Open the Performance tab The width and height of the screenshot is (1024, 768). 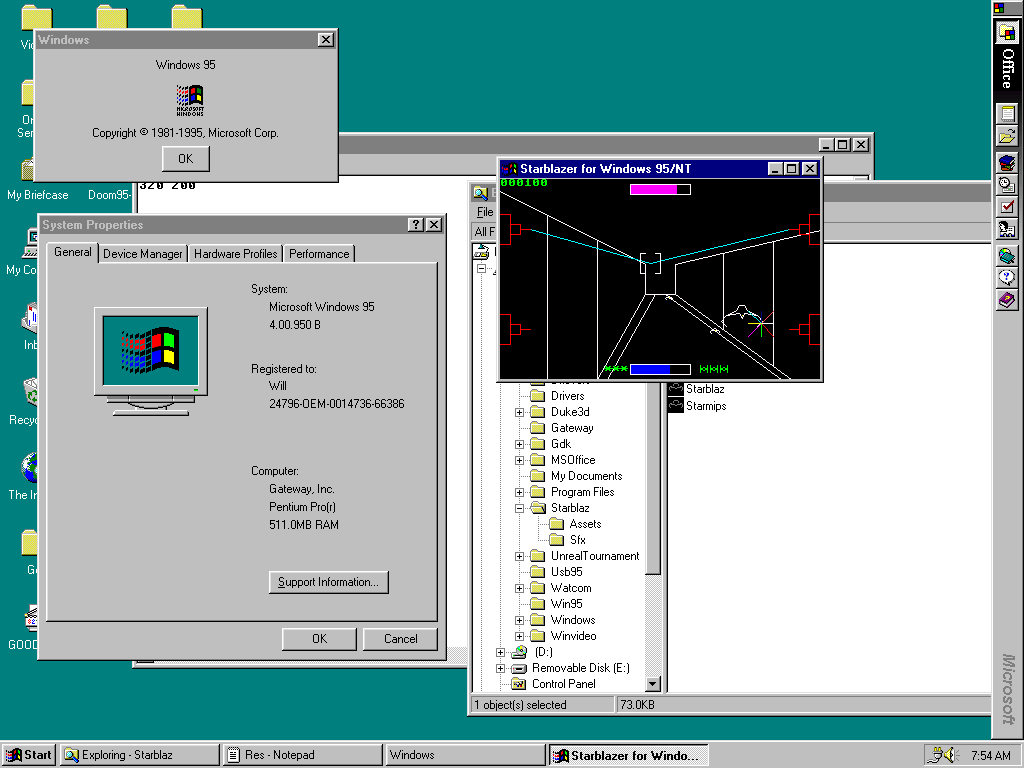(319, 254)
